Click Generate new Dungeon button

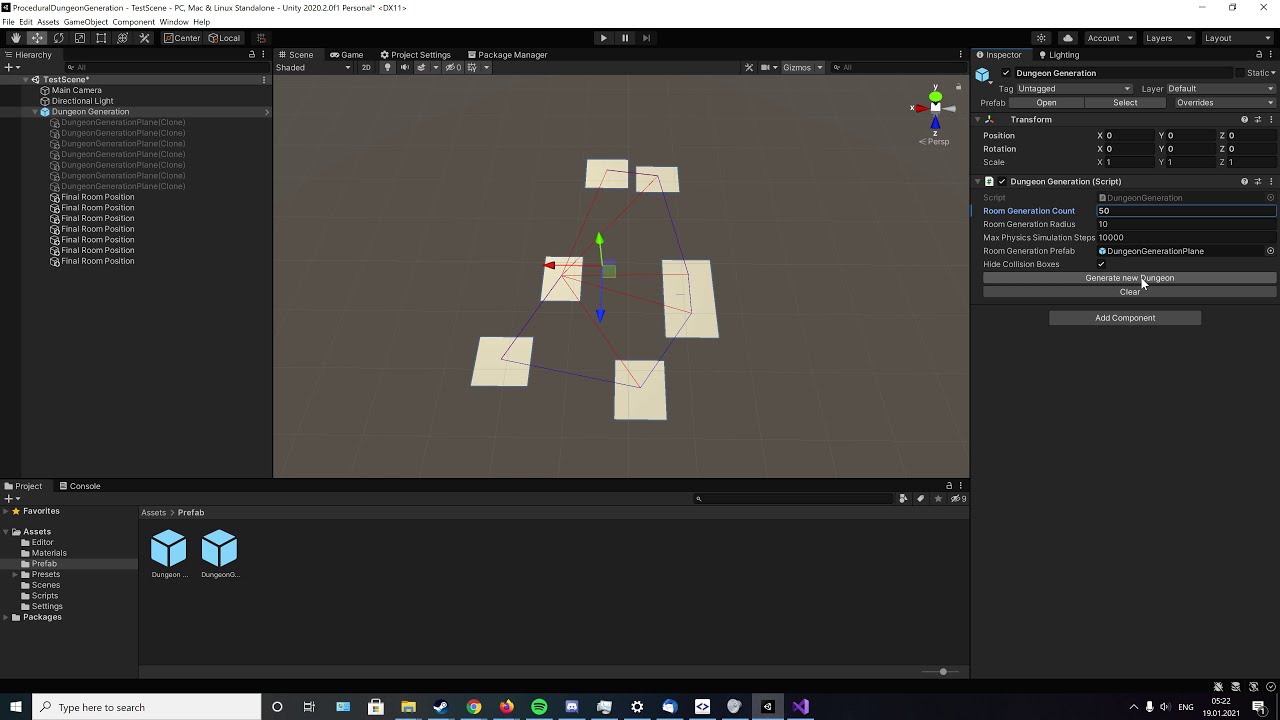[1130, 278]
